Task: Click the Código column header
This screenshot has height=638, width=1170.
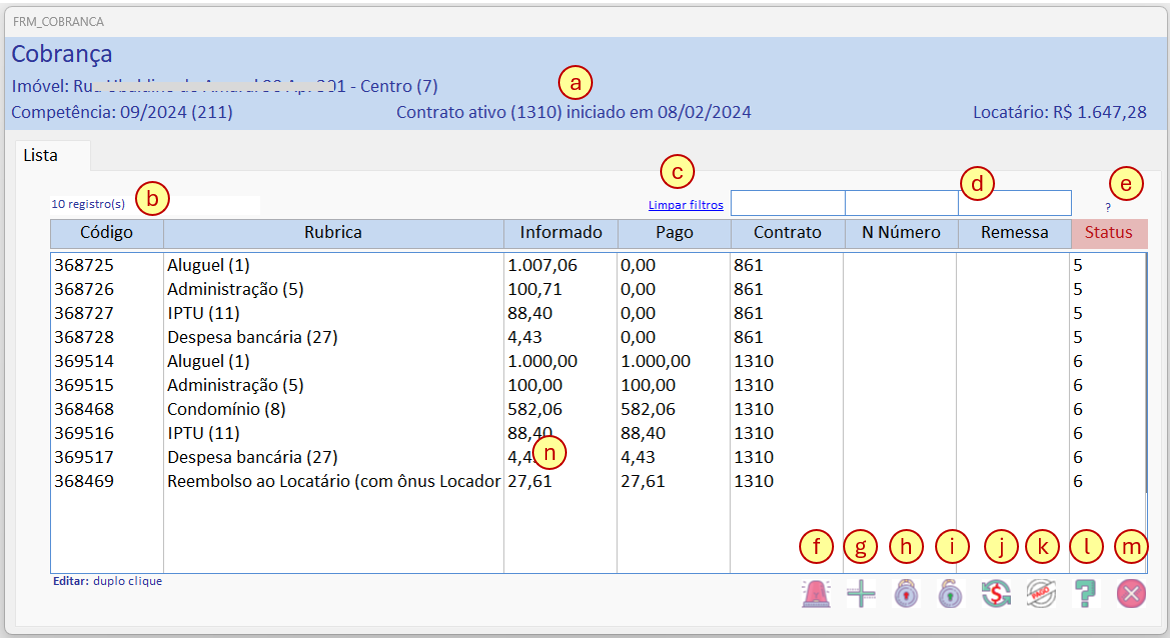Action: point(107,233)
